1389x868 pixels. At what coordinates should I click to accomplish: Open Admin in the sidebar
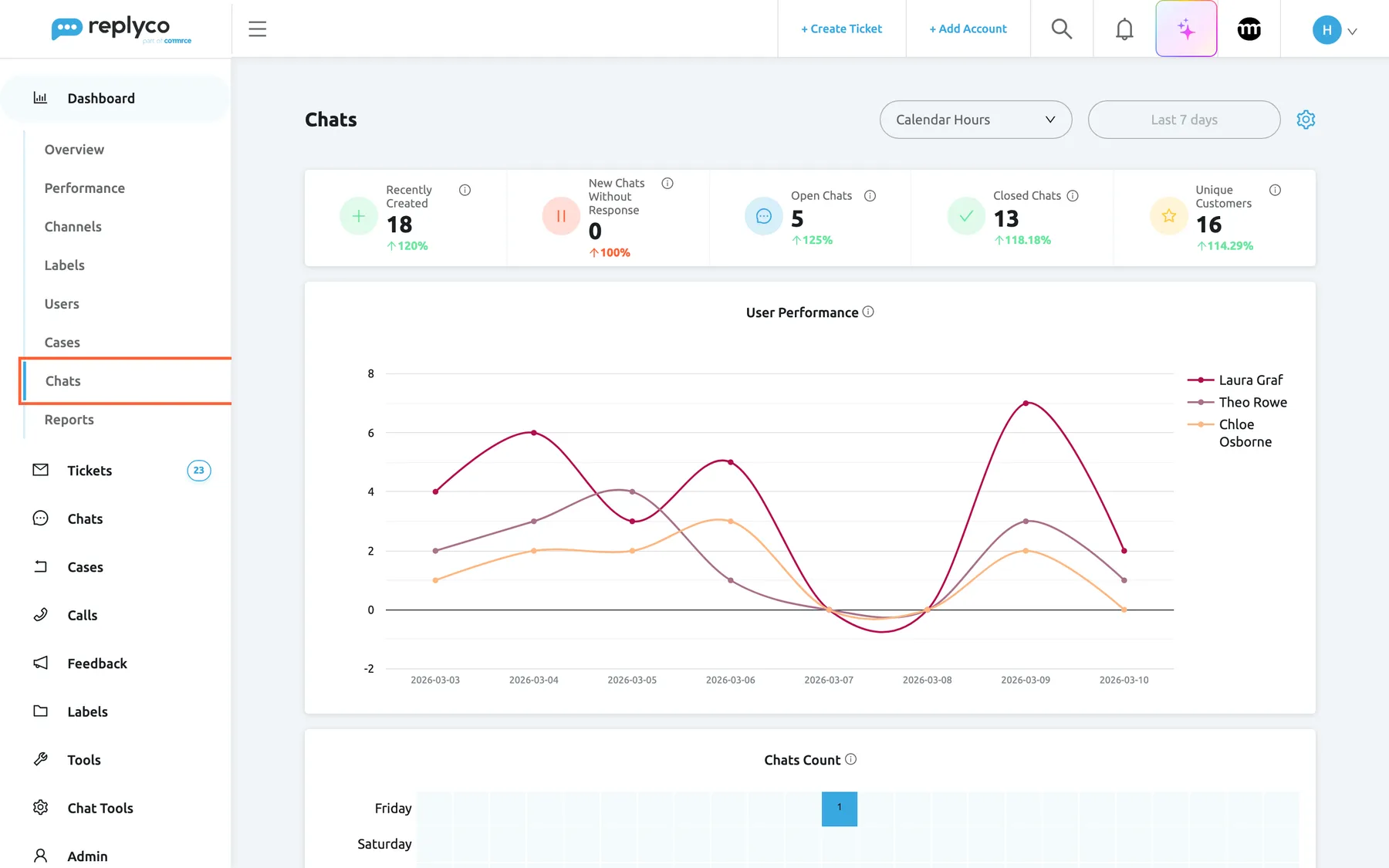point(87,856)
